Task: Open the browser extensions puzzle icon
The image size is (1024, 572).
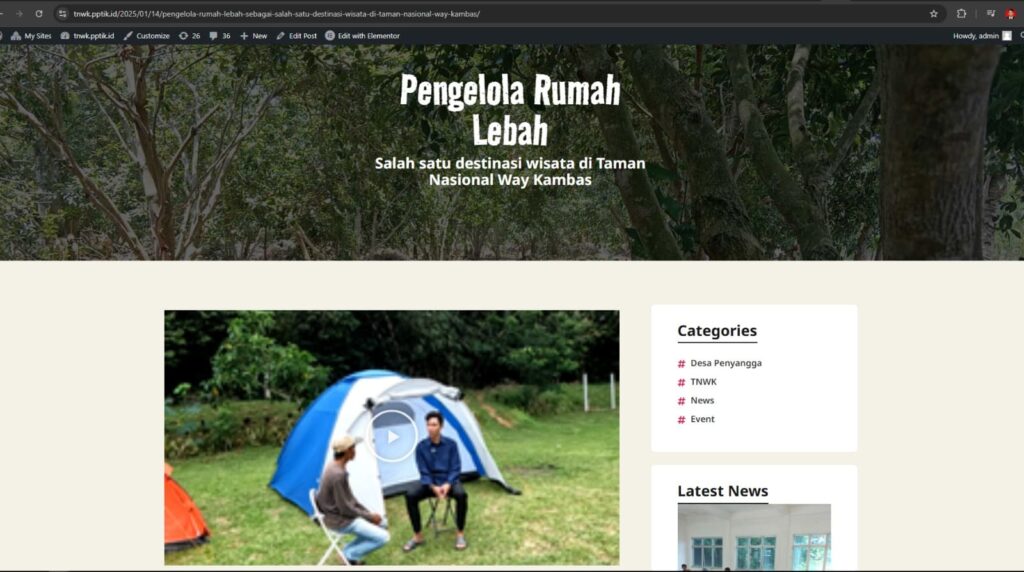Action: pos(961,14)
